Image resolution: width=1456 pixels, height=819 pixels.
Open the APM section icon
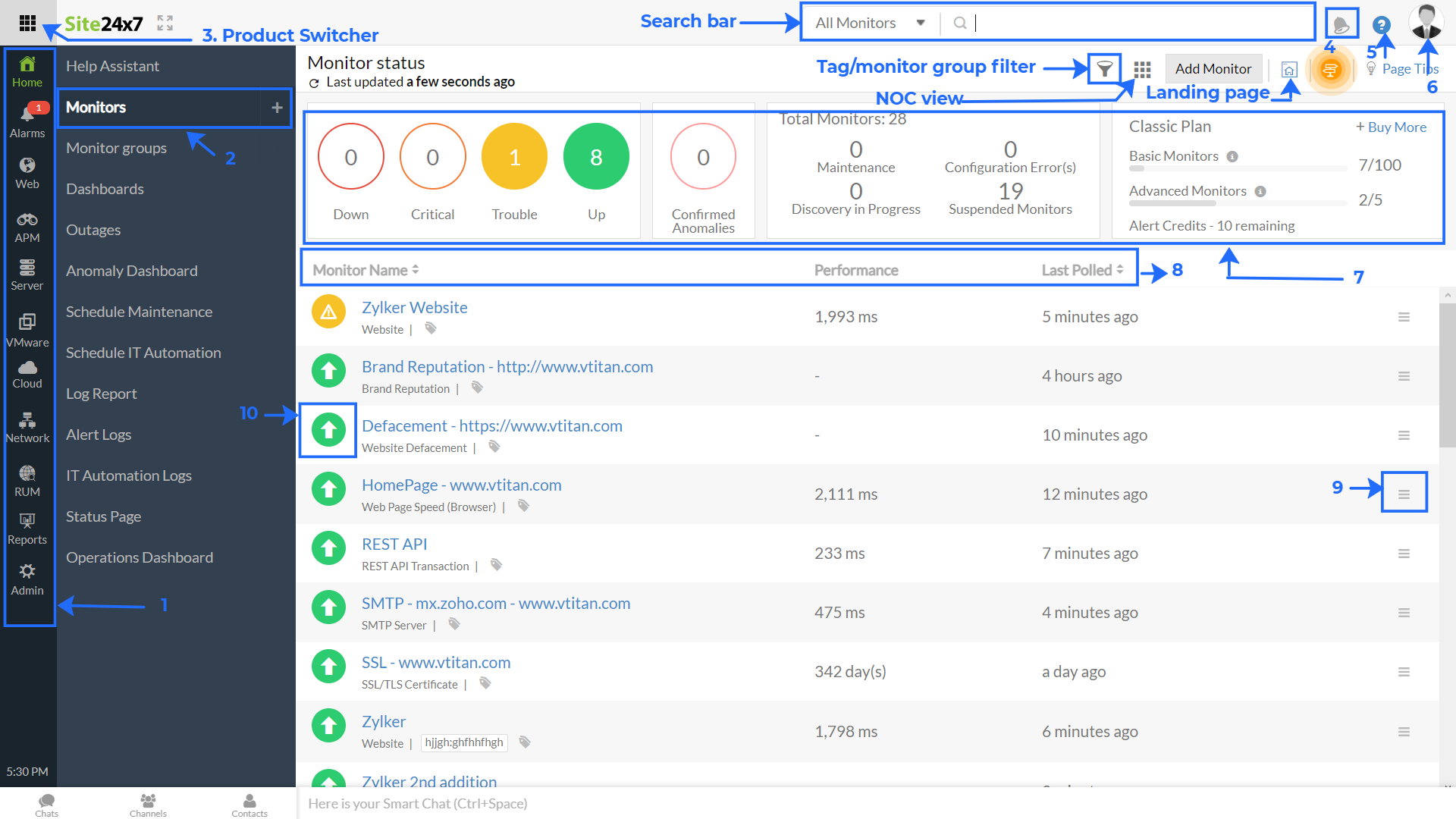point(27,221)
